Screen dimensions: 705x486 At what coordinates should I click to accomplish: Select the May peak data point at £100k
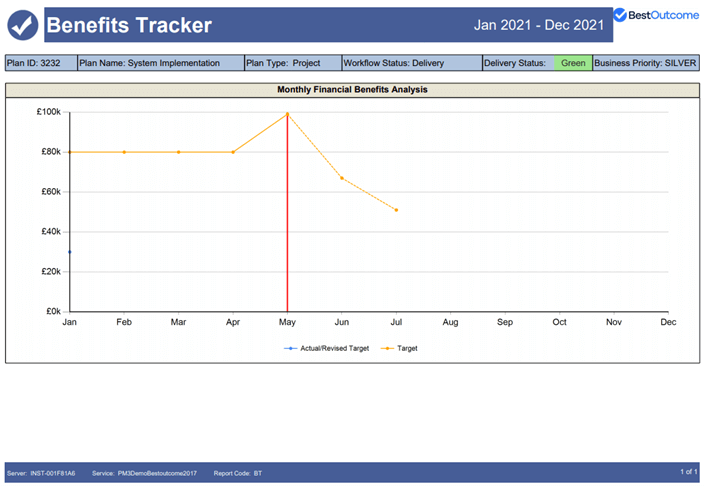point(287,114)
